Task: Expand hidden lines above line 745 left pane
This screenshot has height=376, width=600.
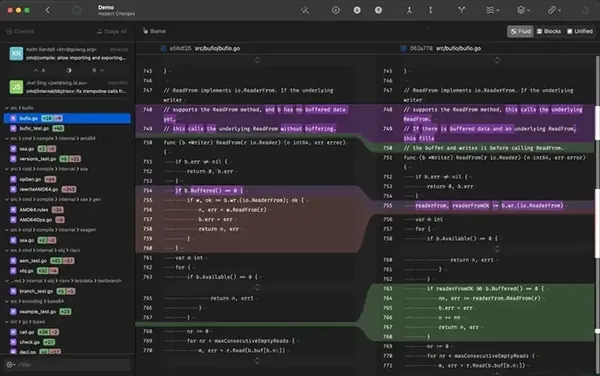Action: (x=257, y=60)
